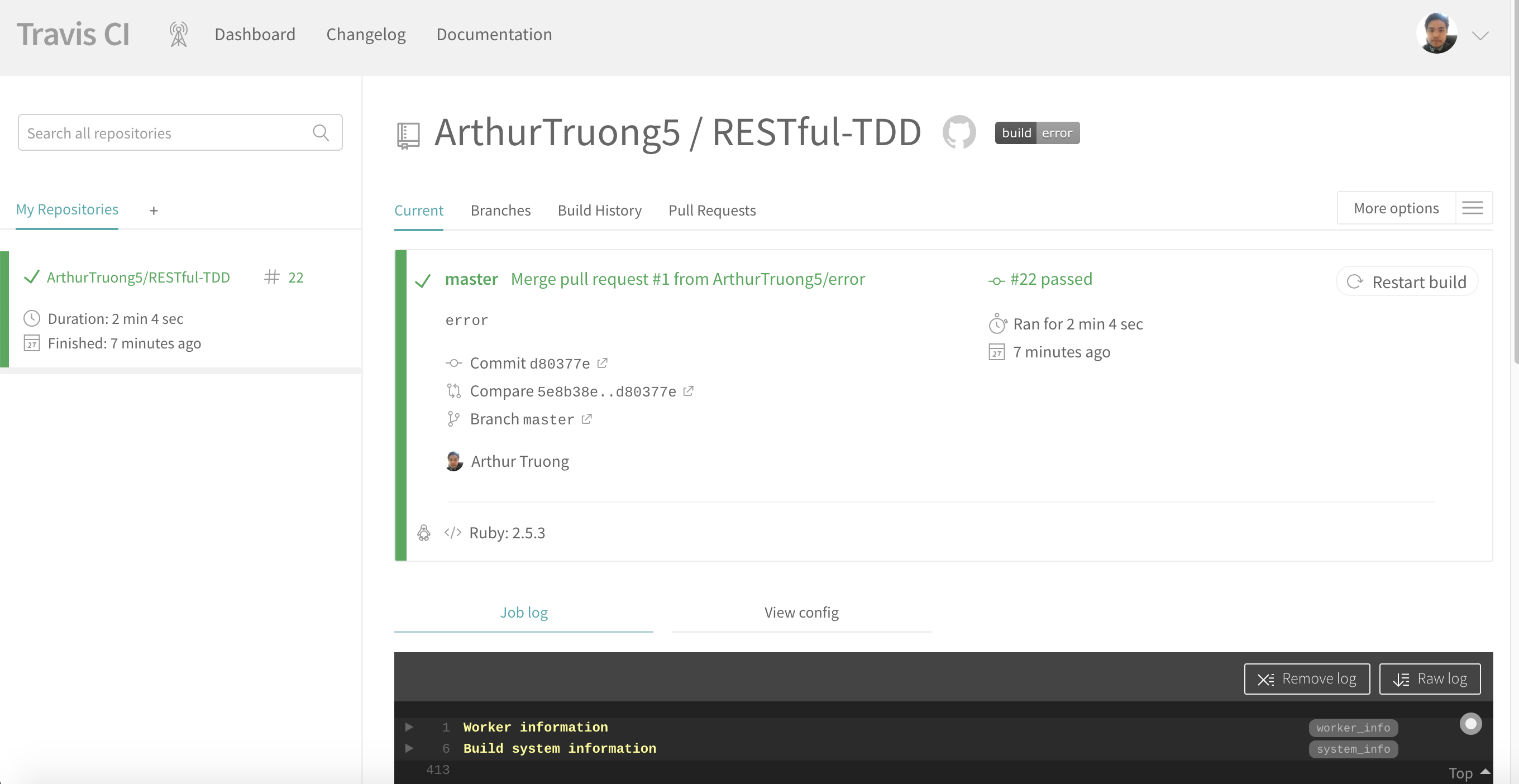1519x784 pixels.
Task: Switch to the Build History tab
Action: [599, 210]
